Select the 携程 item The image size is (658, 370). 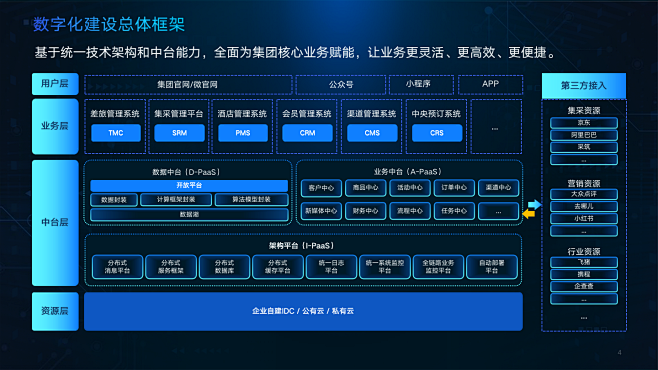pyautogui.click(x=584, y=274)
